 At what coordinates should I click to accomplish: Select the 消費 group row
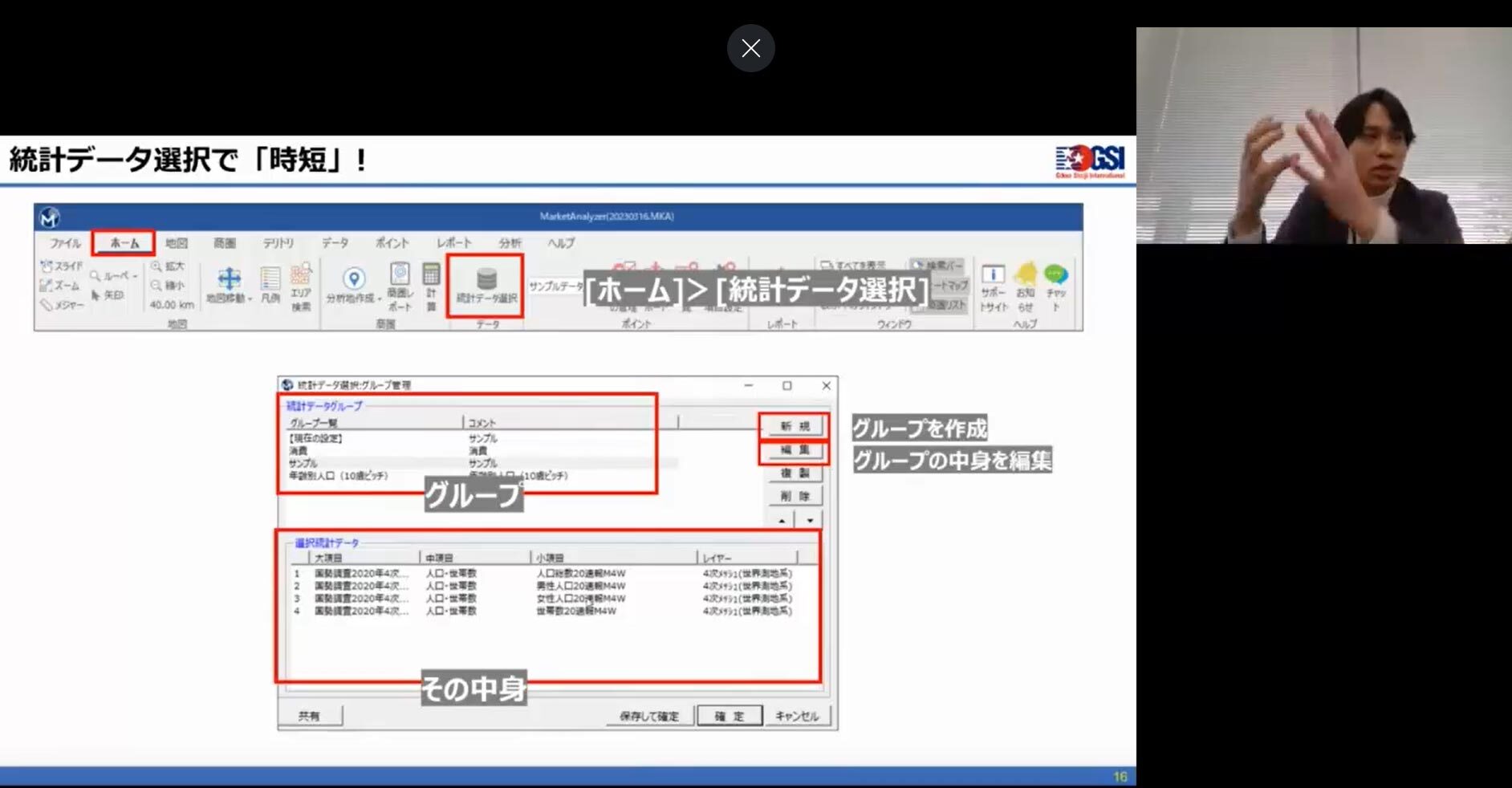(482, 451)
